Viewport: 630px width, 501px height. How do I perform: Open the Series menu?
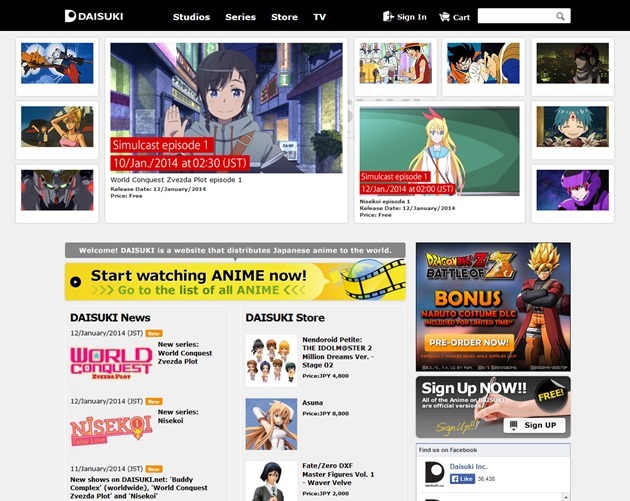point(240,17)
